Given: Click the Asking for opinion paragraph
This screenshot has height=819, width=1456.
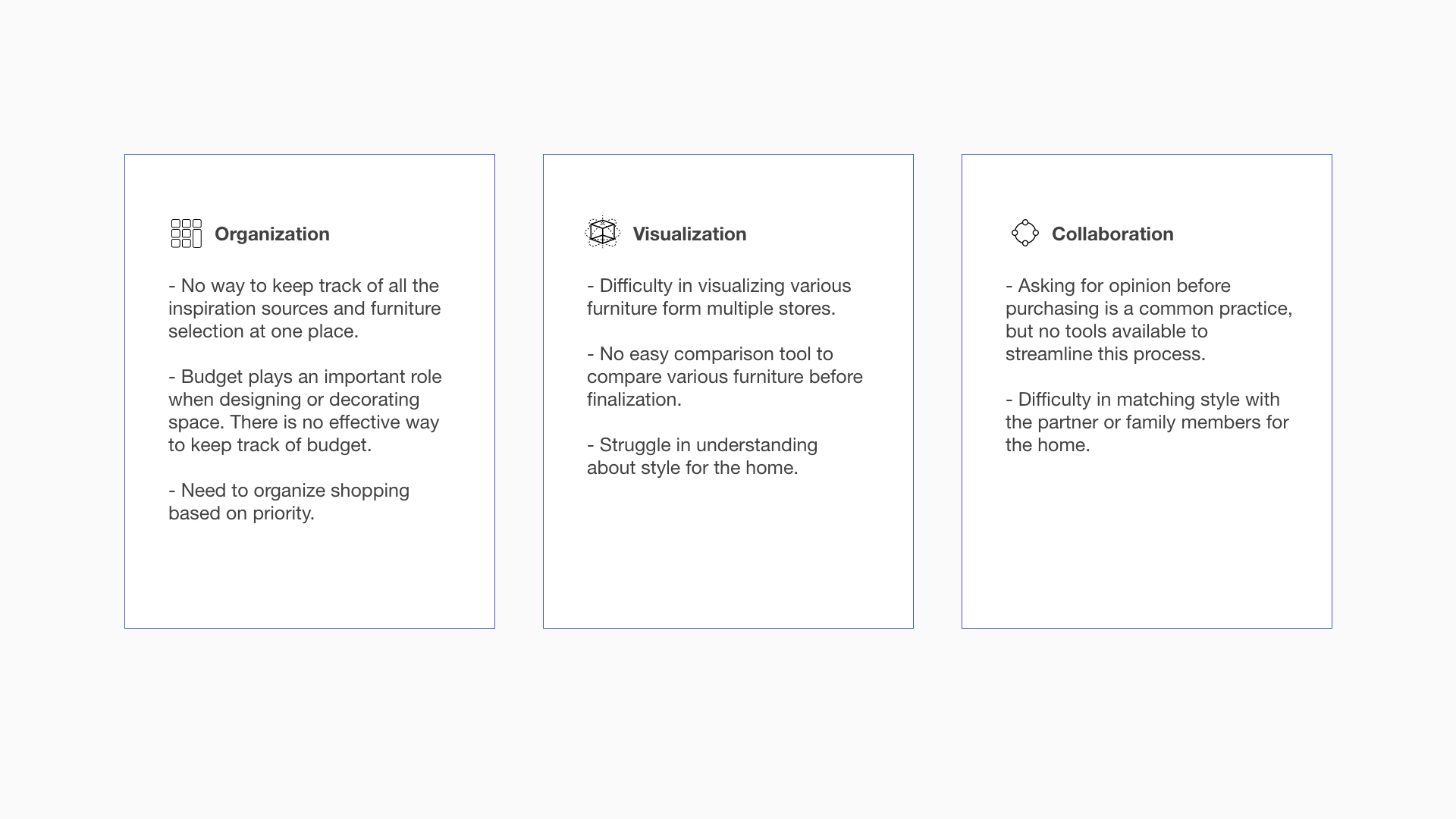Looking at the screenshot, I should (1149, 320).
